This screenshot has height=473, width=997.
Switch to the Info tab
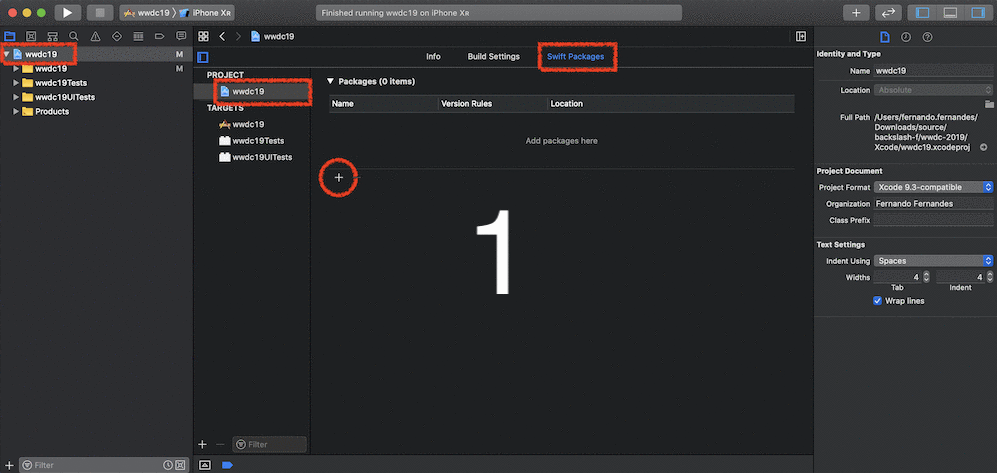(433, 57)
